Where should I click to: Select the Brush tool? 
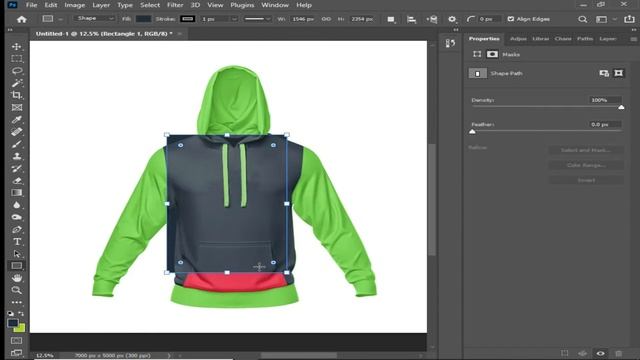tap(17, 144)
